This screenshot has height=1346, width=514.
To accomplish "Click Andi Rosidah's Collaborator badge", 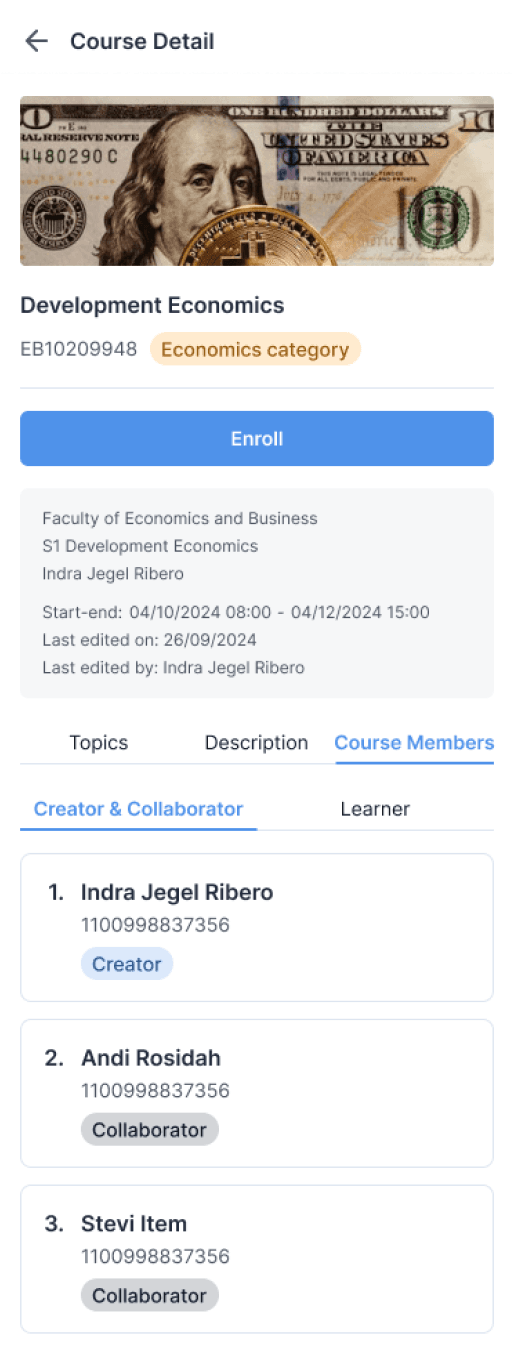I will tap(150, 1130).
